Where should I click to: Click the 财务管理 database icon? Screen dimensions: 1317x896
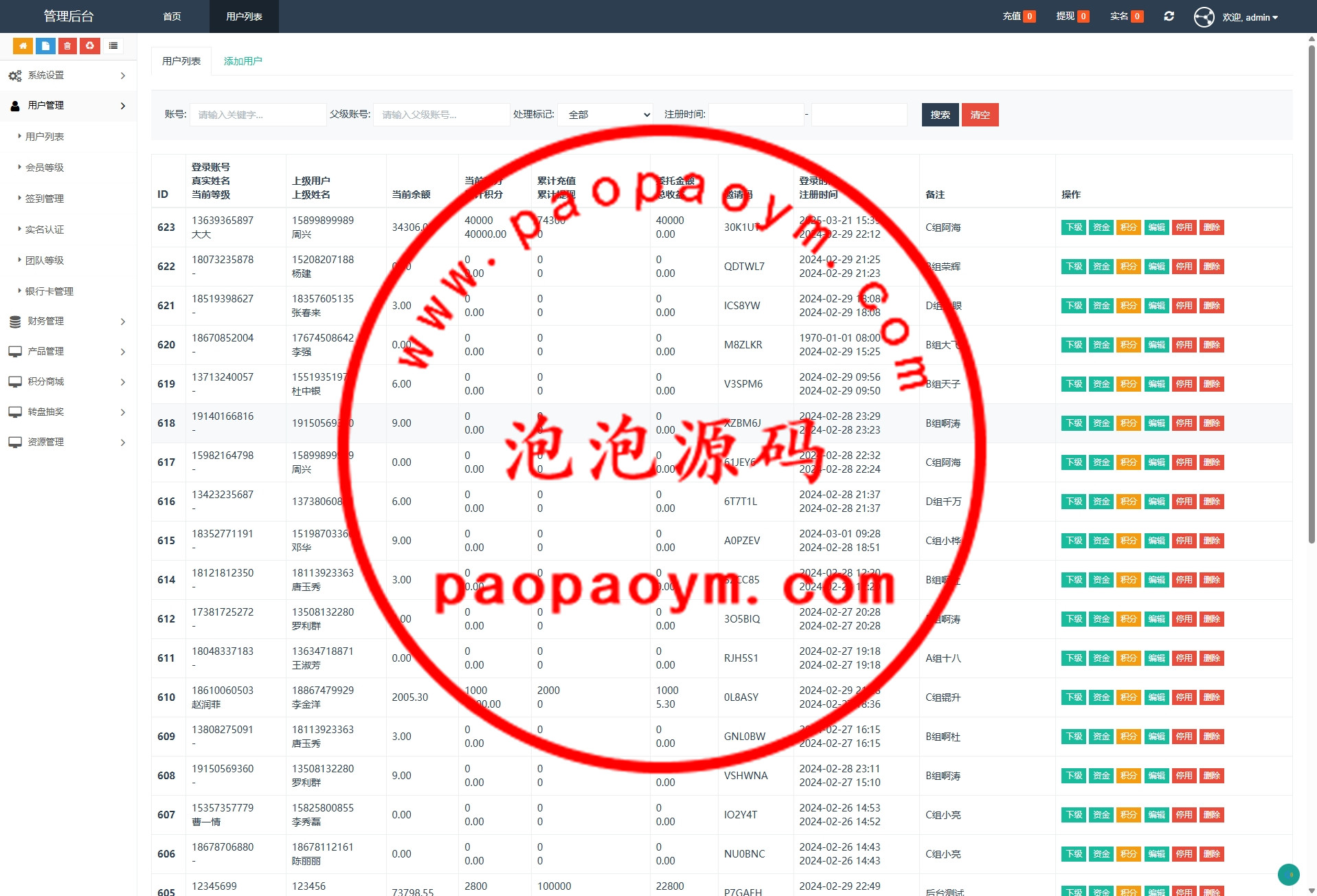(x=15, y=322)
